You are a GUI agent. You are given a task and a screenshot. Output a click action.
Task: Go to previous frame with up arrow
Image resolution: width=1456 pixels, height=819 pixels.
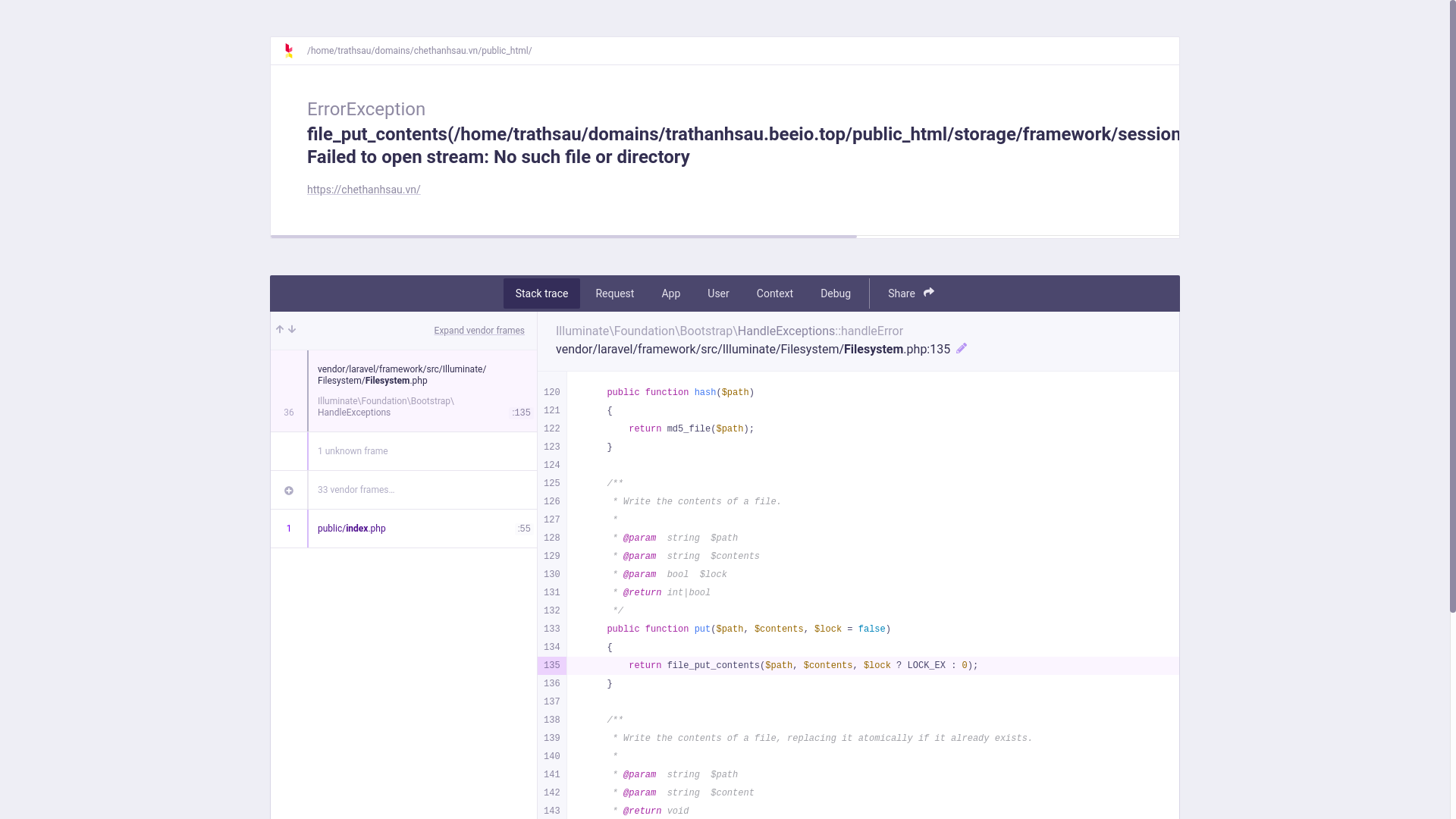click(x=280, y=330)
